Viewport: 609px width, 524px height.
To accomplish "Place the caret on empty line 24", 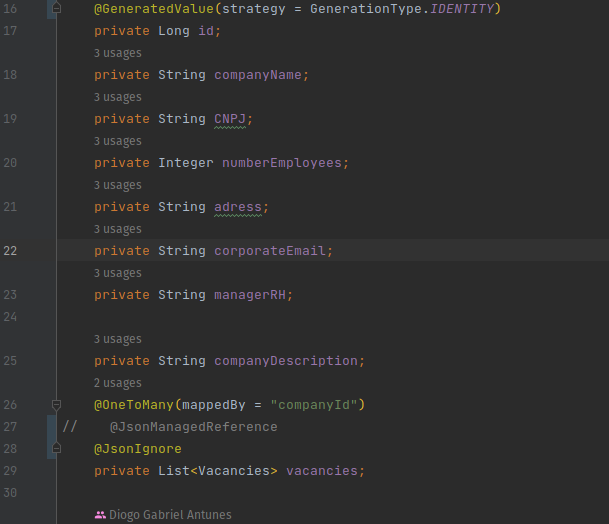I will click(x=332, y=317).
